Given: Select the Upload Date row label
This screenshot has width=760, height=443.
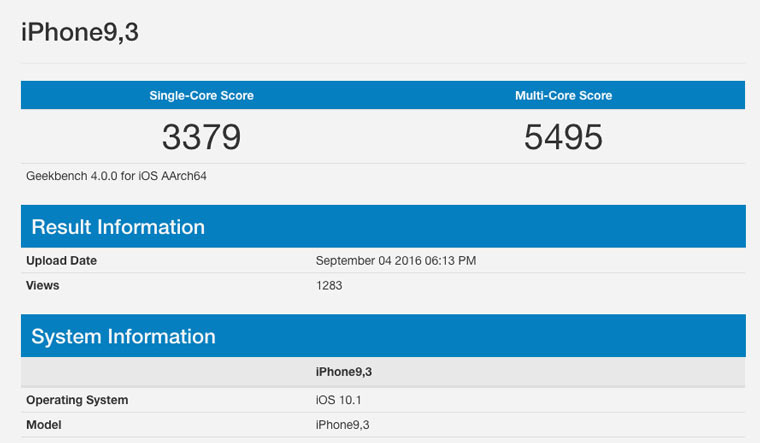Looking at the screenshot, I should (x=61, y=261).
